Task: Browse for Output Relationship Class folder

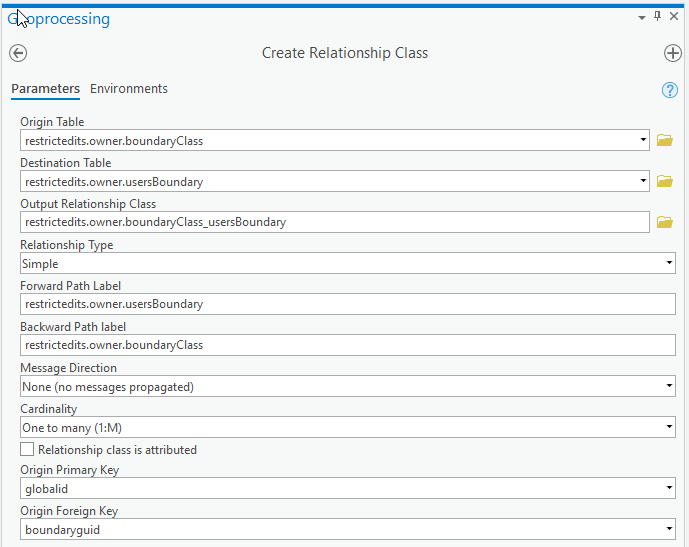Action: (x=665, y=222)
